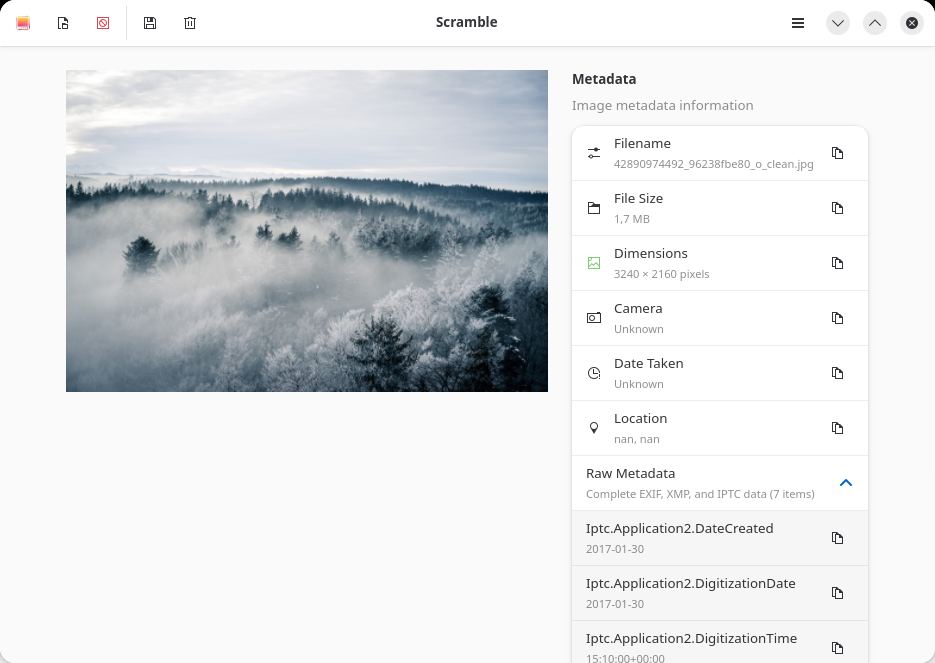
Task: Click the '2017-01-30' DigitizationDate value
Action: [615, 604]
